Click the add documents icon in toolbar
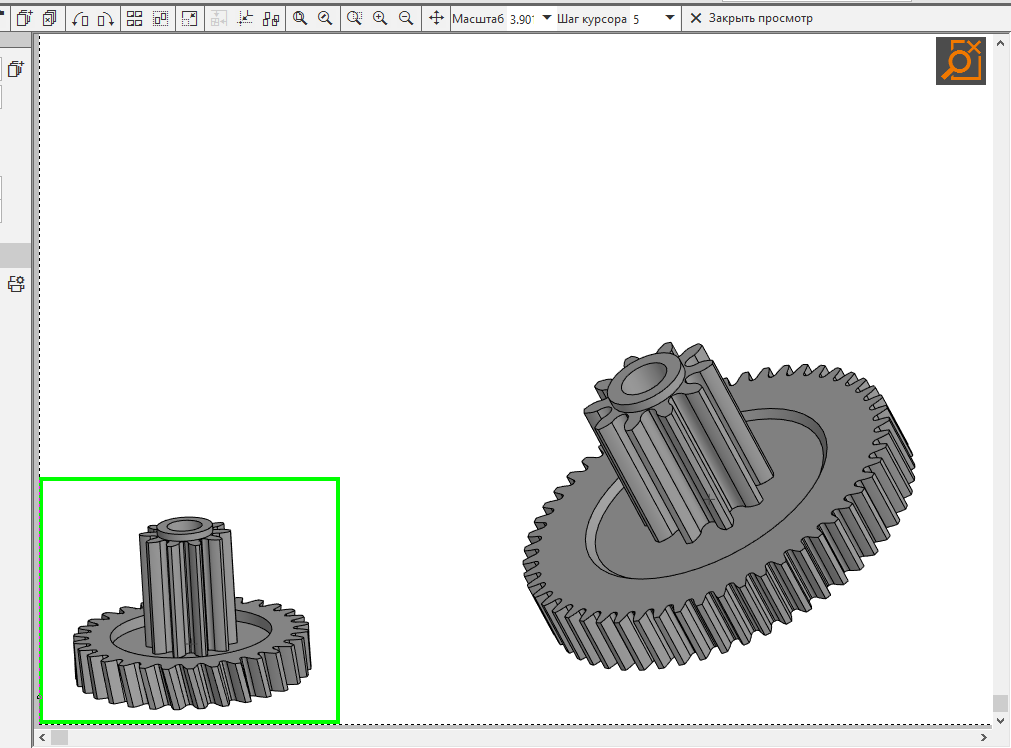The height and width of the screenshot is (748, 1011). click(25, 18)
